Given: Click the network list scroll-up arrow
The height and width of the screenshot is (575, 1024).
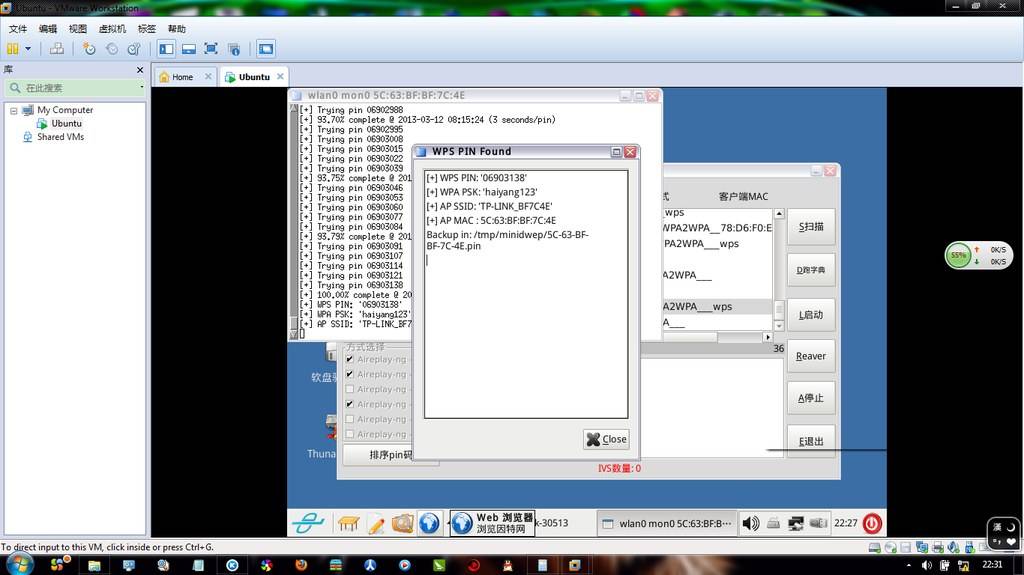Looking at the screenshot, I should (778, 214).
